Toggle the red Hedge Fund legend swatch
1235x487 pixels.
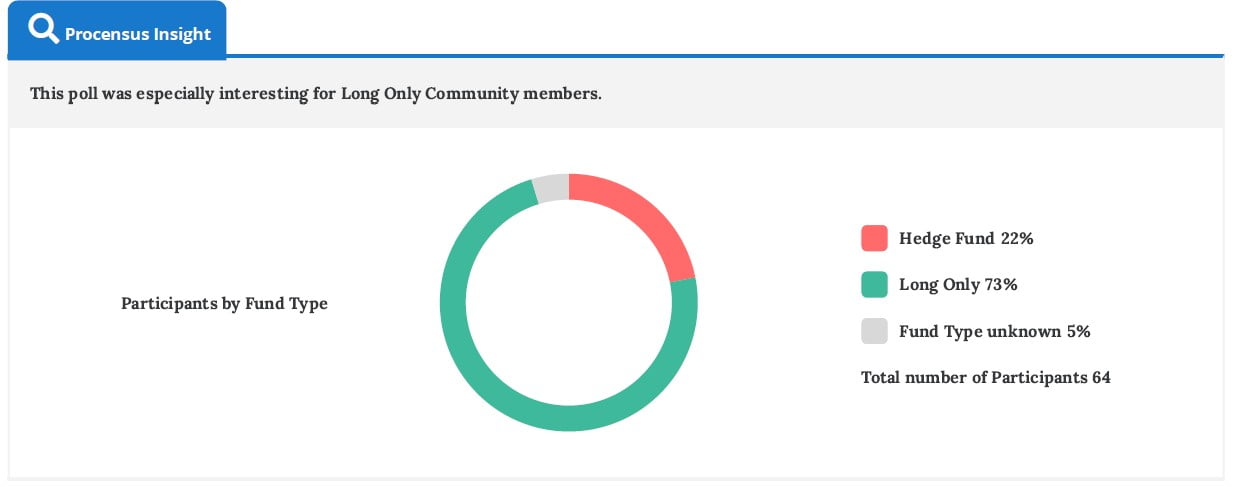click(x=874, y=238)
